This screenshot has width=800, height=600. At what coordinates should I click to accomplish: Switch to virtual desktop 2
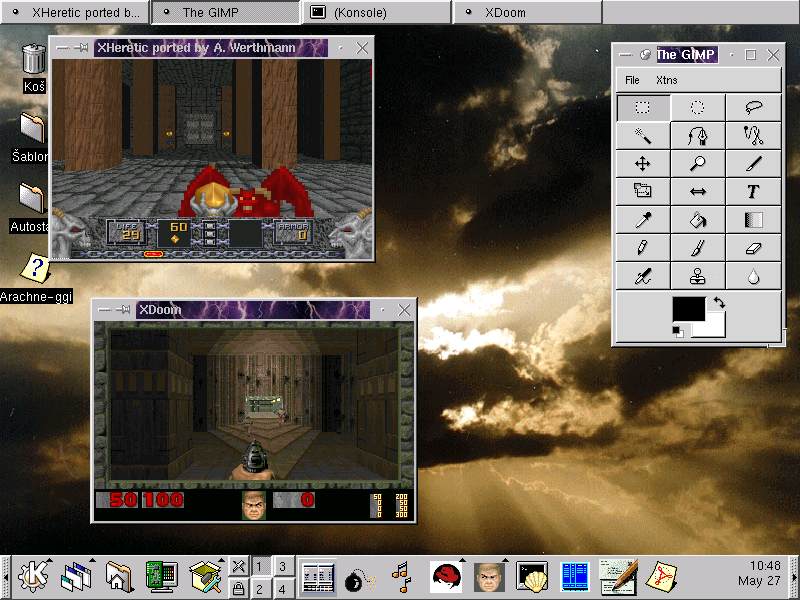[x=260, y=588]
